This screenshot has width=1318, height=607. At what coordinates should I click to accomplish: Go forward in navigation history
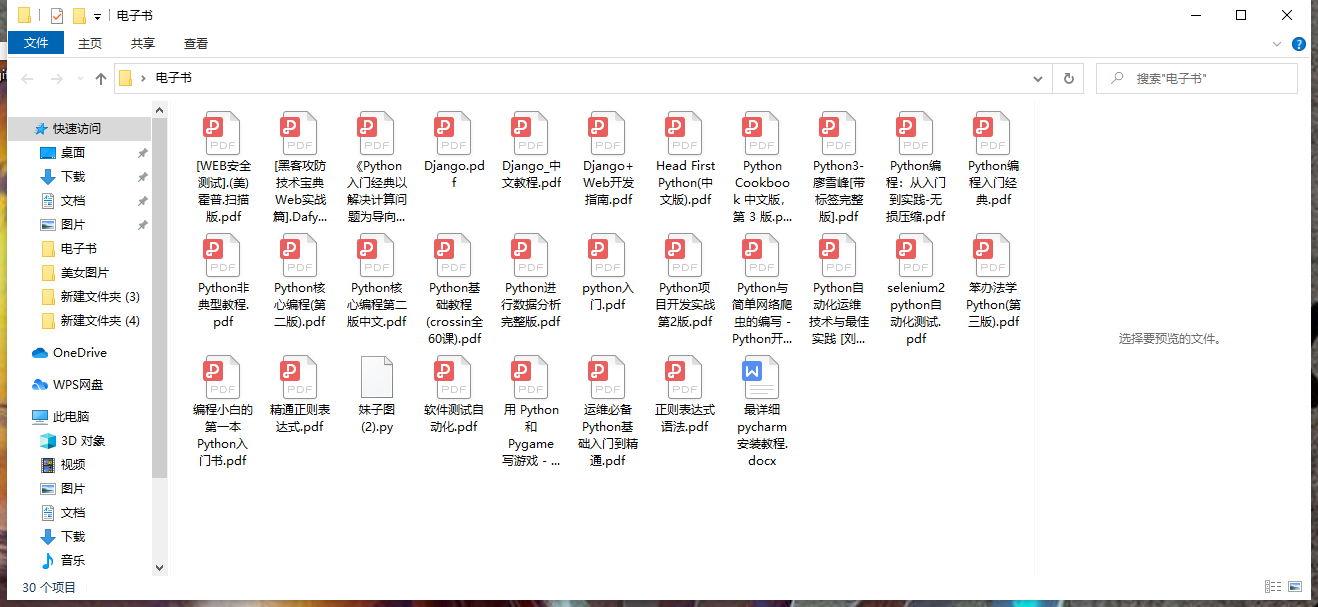[x=57, y=78]
